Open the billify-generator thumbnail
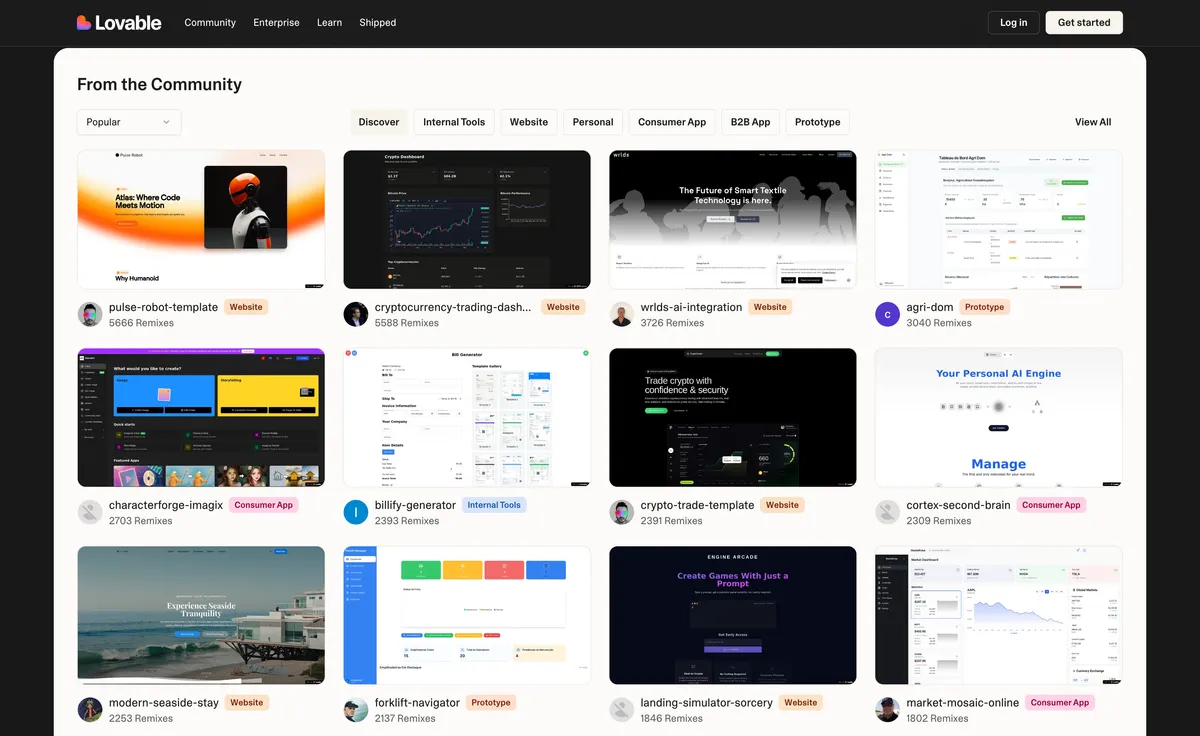The height and width of the screenshot is (736, 1200). [x=467, y=417]
